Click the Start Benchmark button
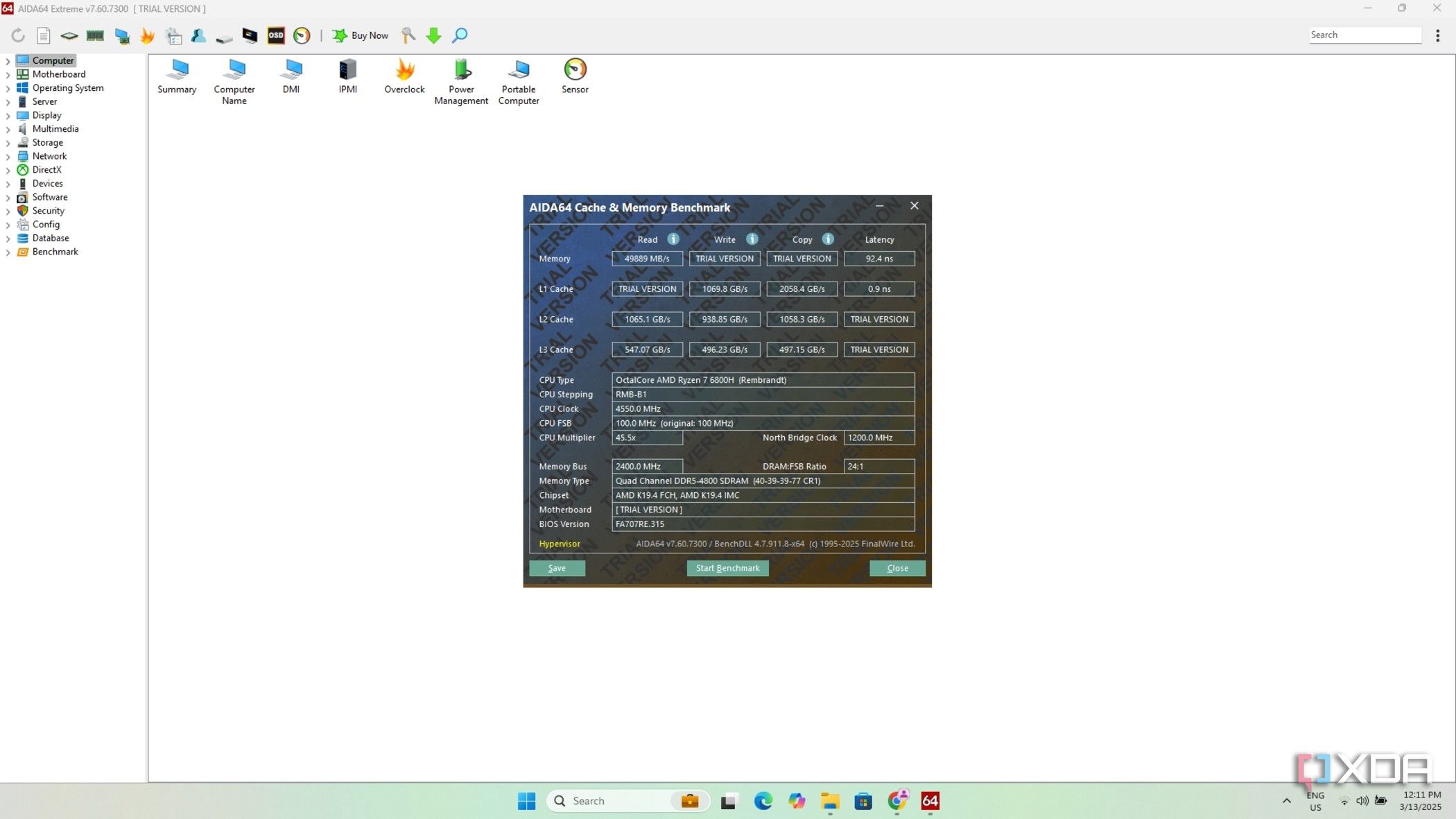Screen dimensions: 1456x819 727,568
